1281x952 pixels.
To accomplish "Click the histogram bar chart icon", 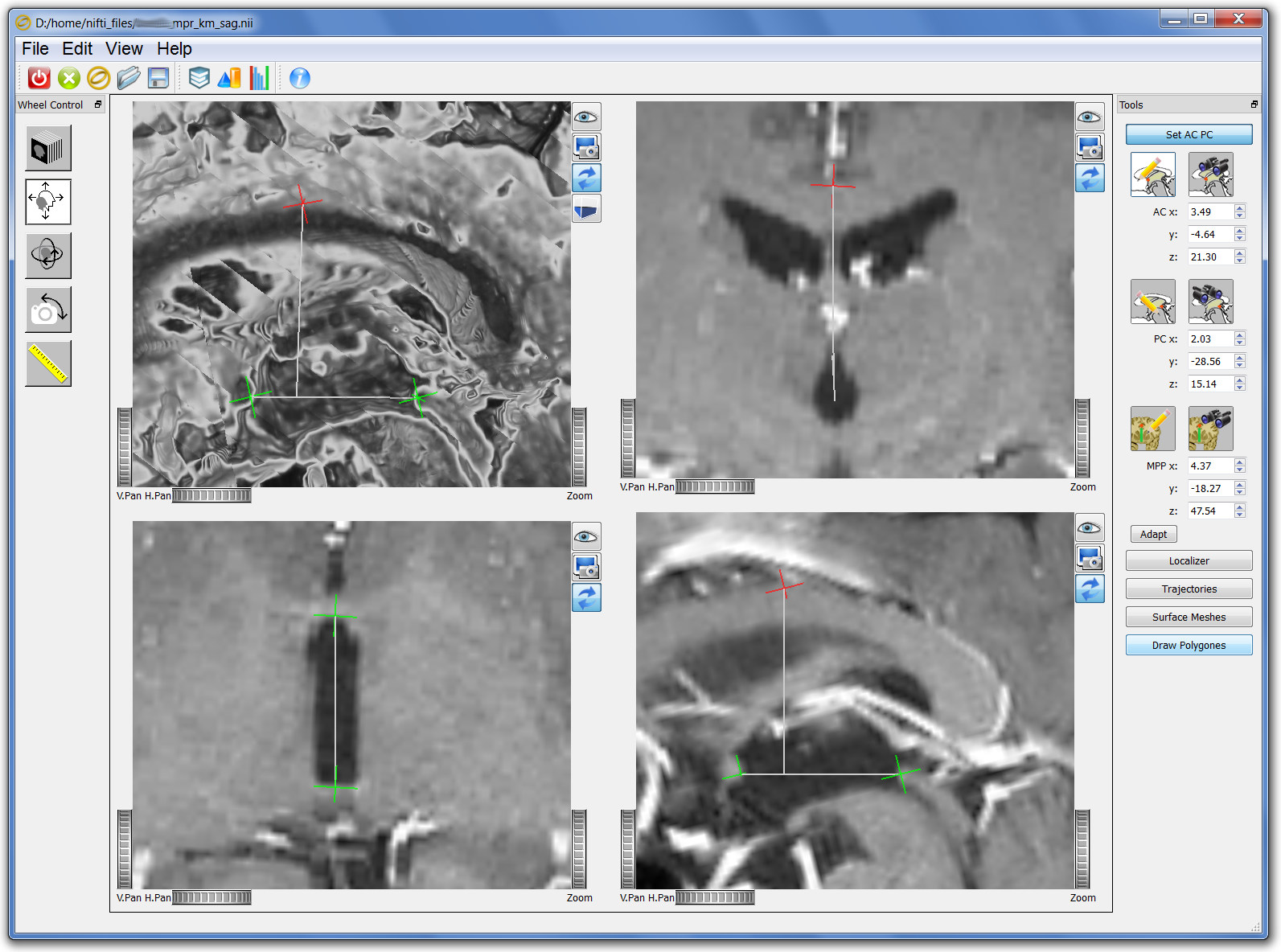I will (259, 78).
